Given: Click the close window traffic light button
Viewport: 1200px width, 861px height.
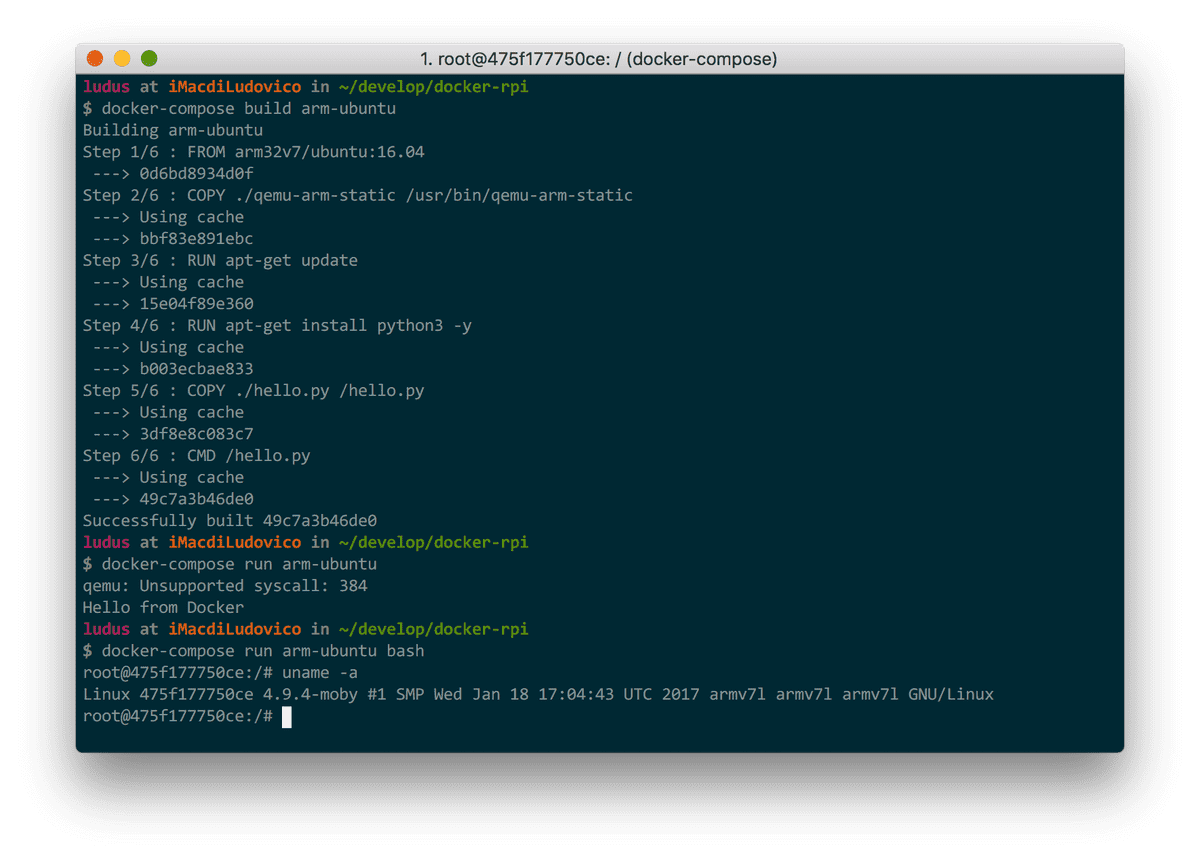Looking at the screenshot, I should coord(95,59).
